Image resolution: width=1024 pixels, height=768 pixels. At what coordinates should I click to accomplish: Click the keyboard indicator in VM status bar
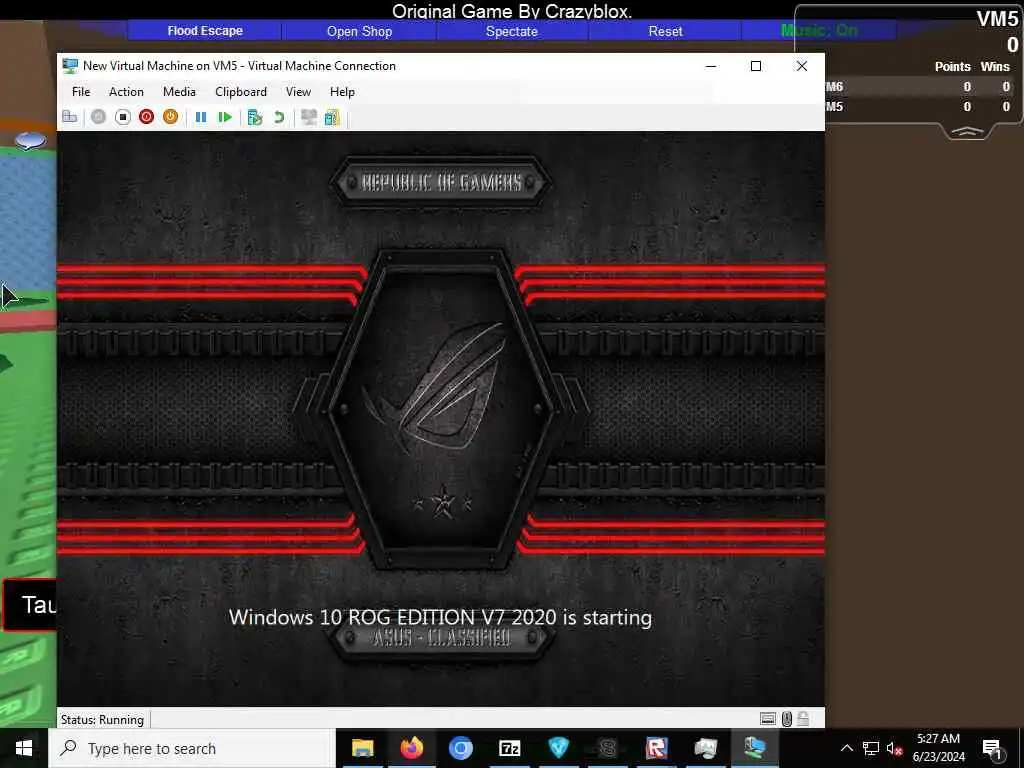[768, 719]
